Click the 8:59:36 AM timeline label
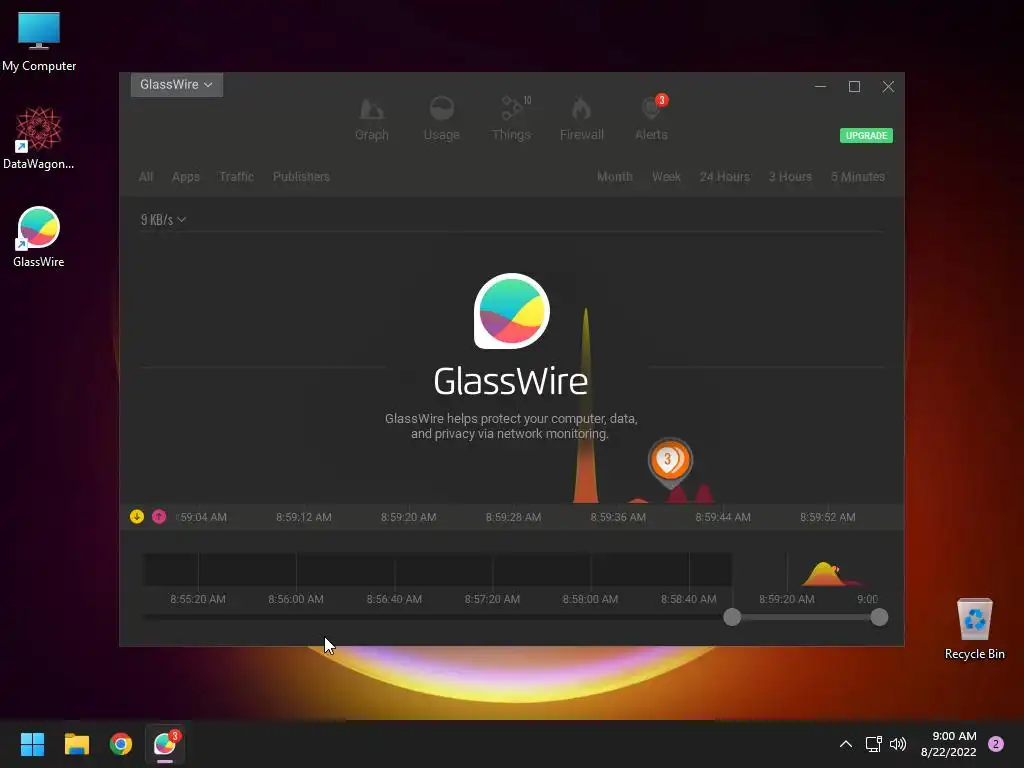Viewport: 1024px width, 768px height. tap(618, 517)
